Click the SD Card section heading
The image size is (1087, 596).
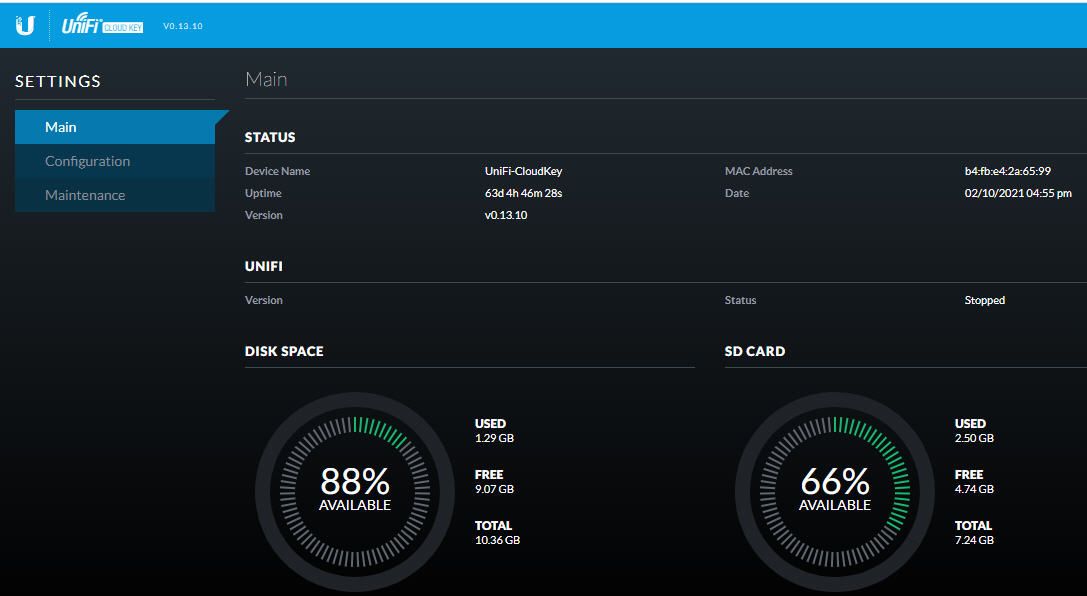coord(754,351)
